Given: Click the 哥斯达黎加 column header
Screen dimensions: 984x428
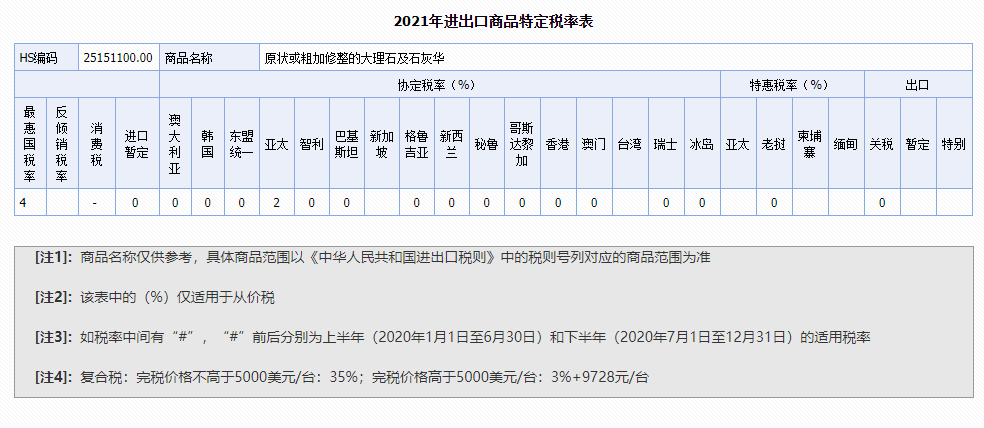Looking at the screenshot, I should click(521, 144).
